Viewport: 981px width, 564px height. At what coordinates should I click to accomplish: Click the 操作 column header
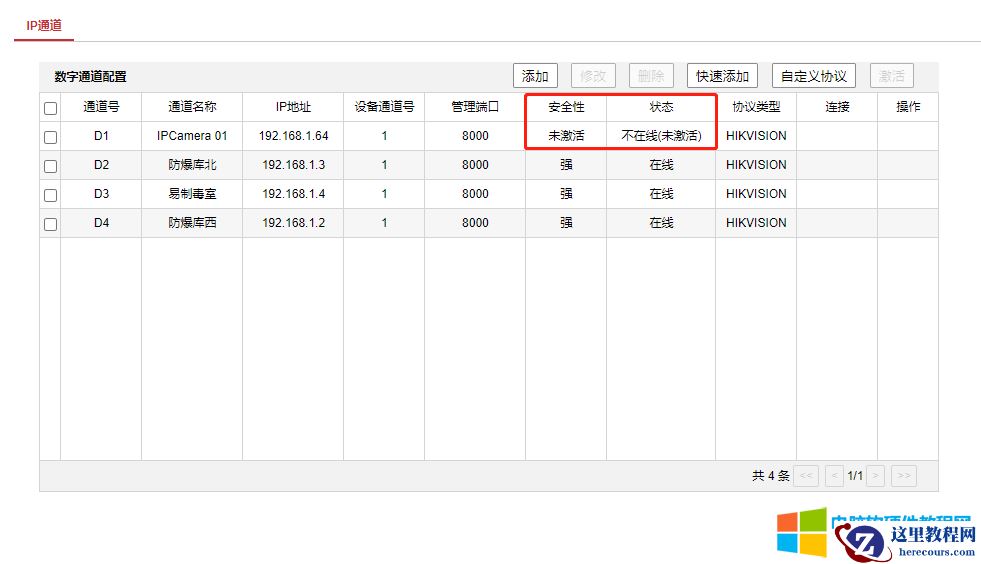(908, 107)
